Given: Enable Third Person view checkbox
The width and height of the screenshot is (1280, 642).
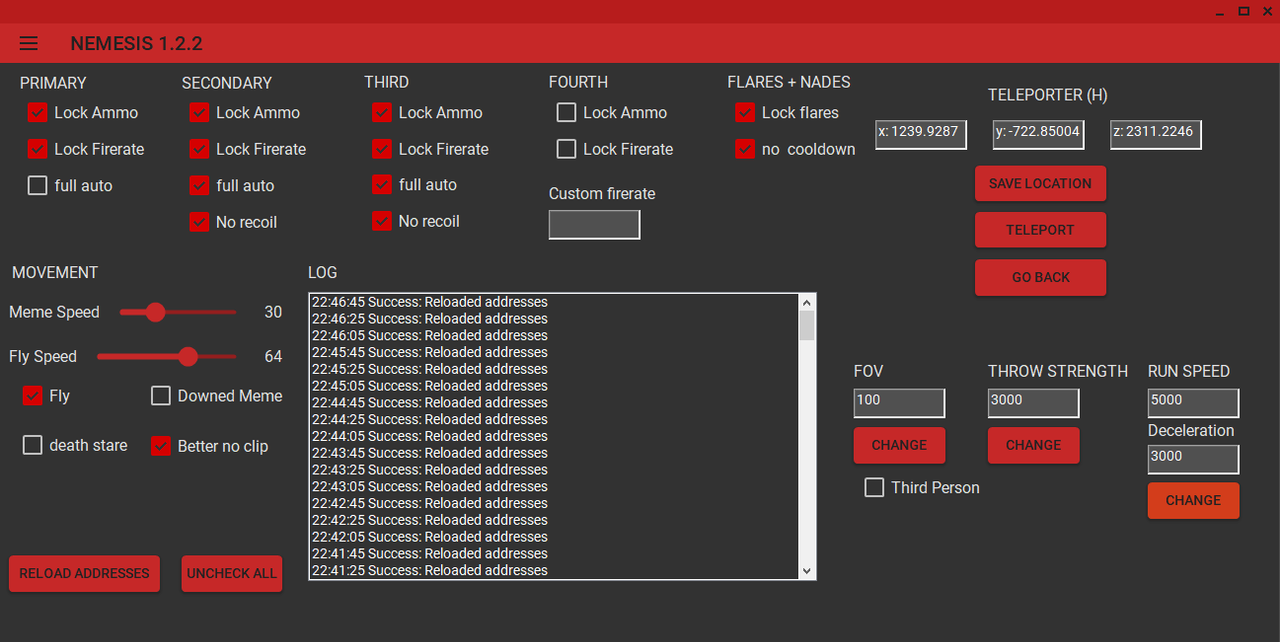Looking at the screenshot, I should [x=874, y=488].
